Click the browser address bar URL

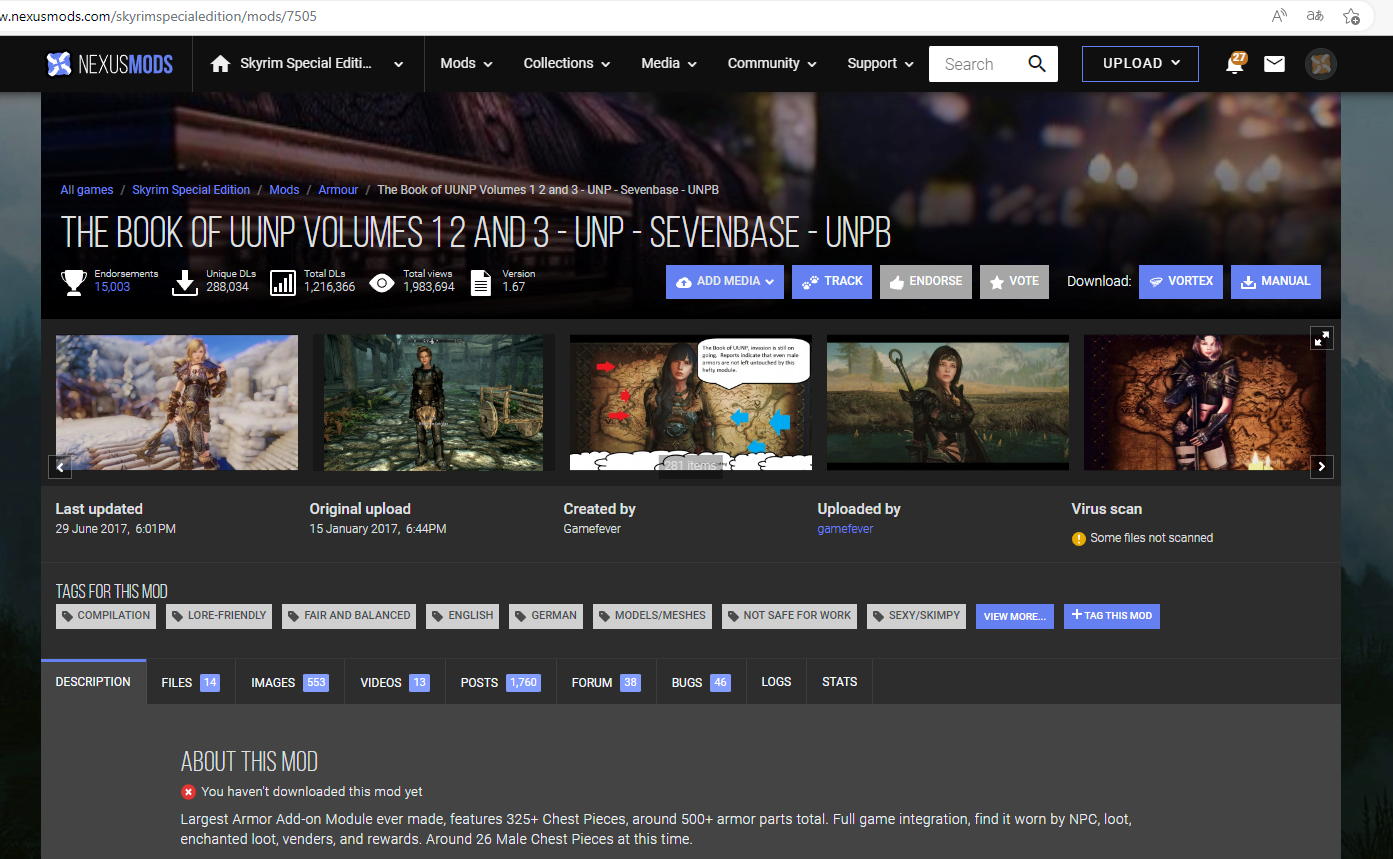pos(160,17)
